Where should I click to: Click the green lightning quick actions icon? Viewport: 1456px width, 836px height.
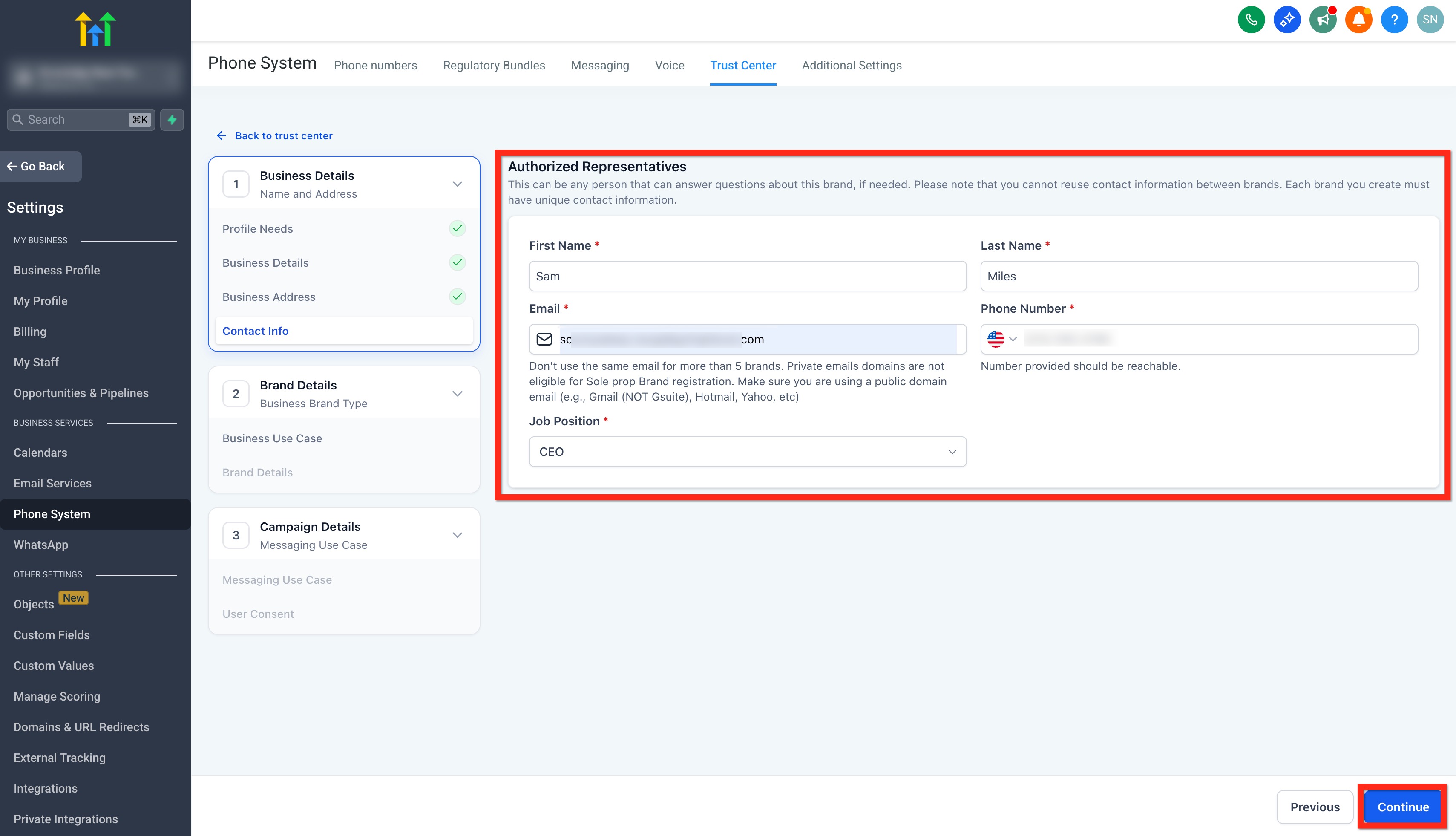click(x=172, y=119)
